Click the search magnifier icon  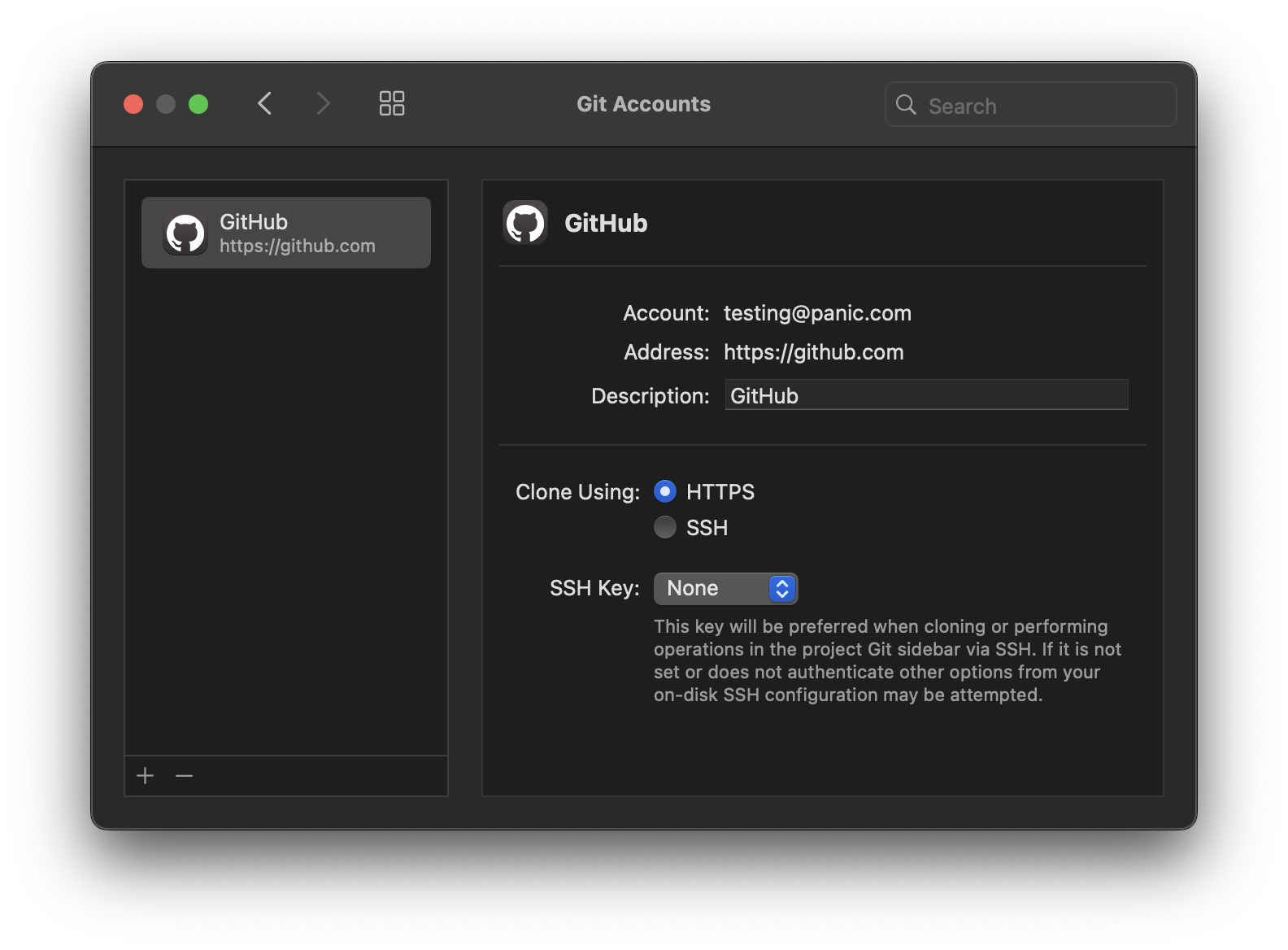coord(906,104)
